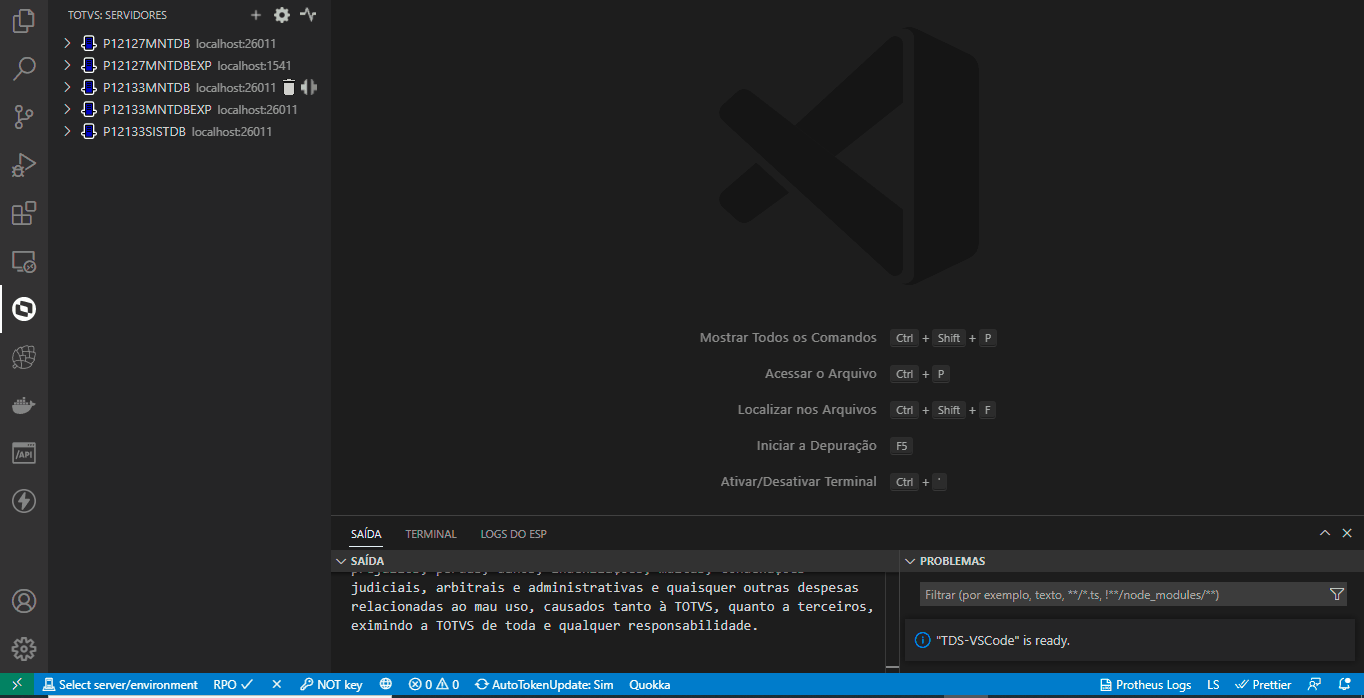Click the Mostrar Todos os Comandos hint
The height and width of the screenshot is (698, 1364).
tap(788, 338)
